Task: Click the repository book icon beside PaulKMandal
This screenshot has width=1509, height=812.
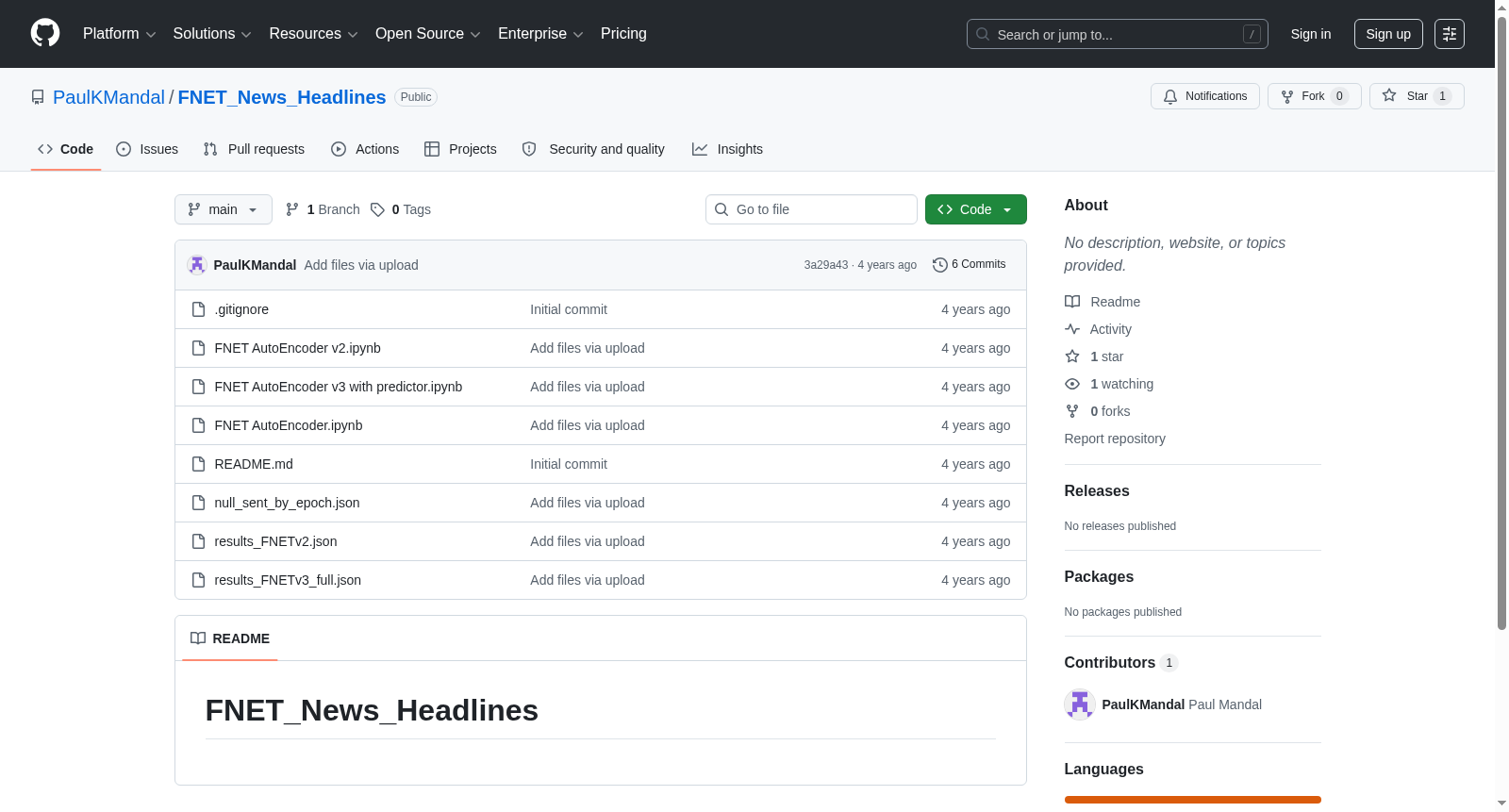Action: (38, 97)
